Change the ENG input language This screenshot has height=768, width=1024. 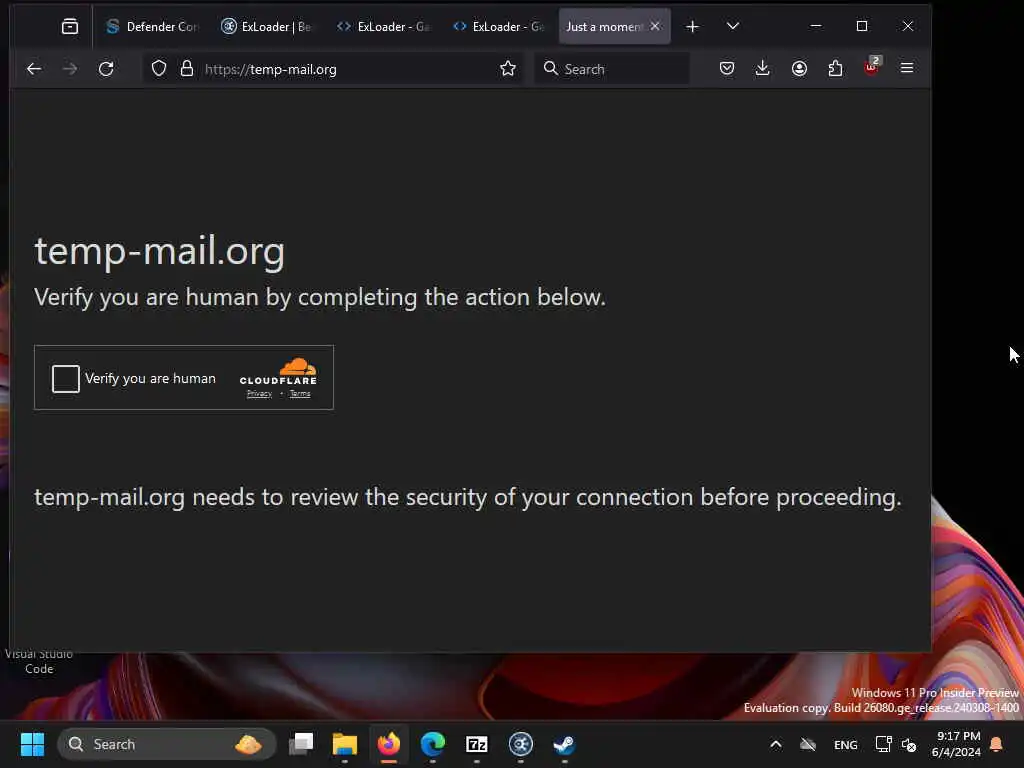point(846,744)
